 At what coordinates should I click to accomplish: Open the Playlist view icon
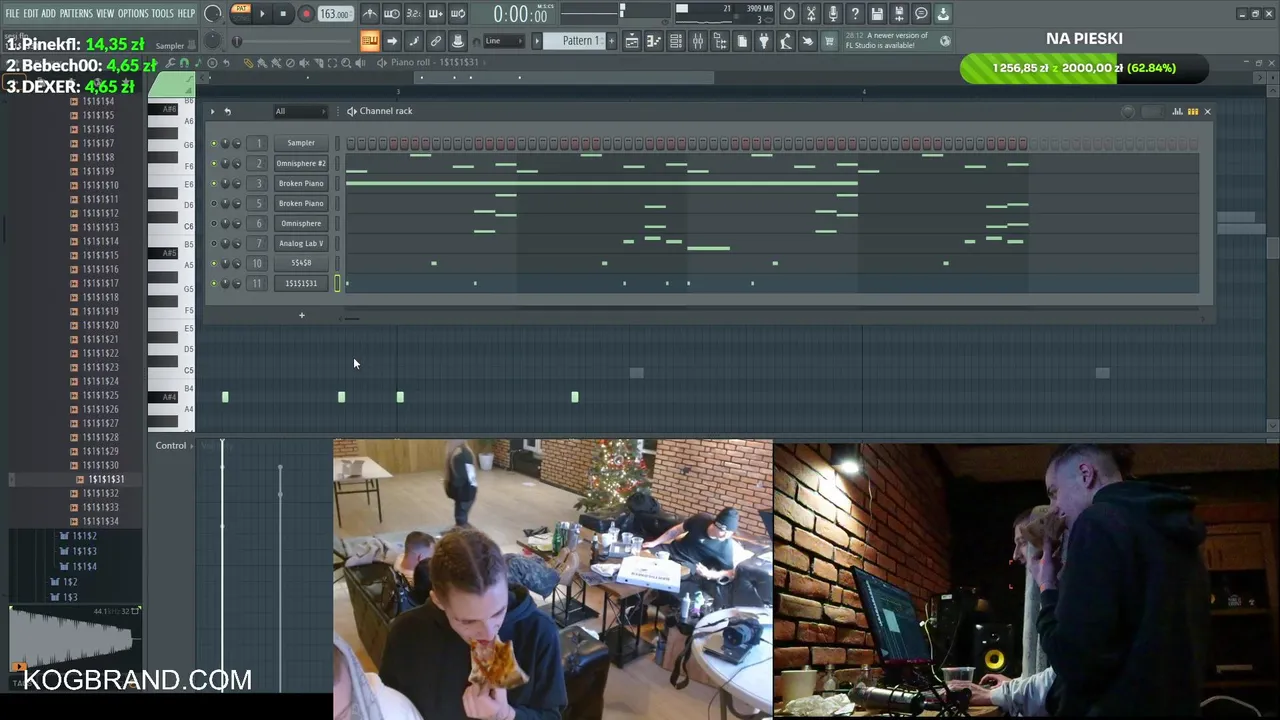632,41
